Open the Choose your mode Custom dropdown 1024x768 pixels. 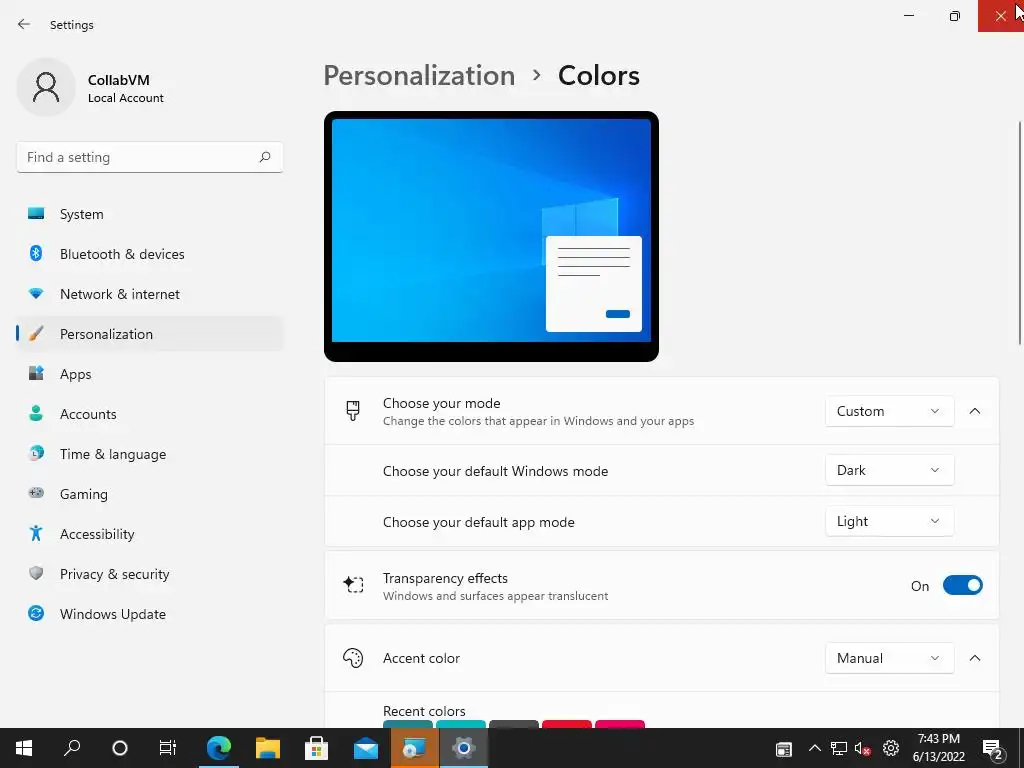coord(889,411)
